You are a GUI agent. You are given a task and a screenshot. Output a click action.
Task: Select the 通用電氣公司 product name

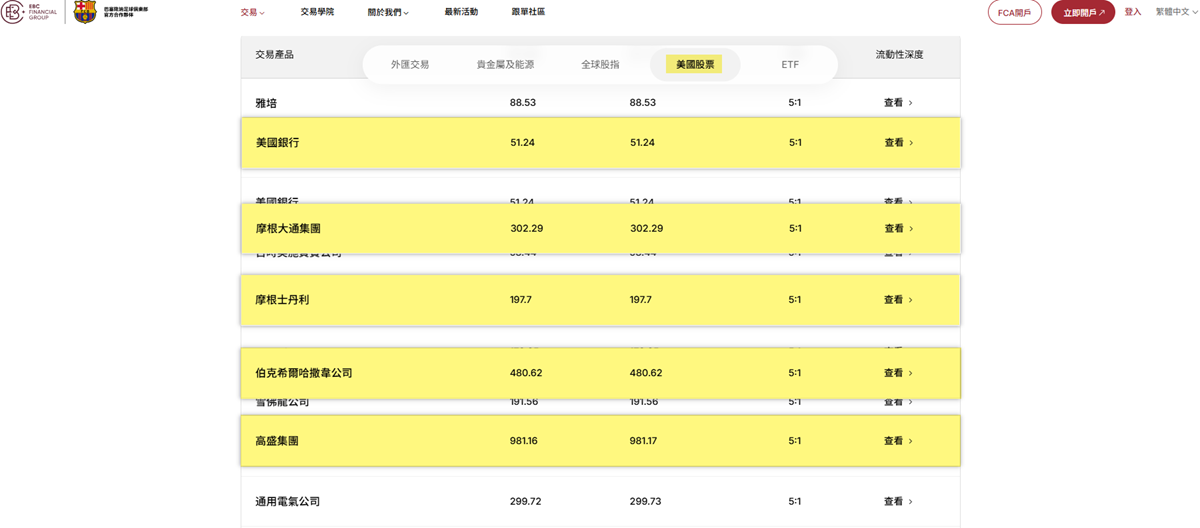click(x=288, y=502)
